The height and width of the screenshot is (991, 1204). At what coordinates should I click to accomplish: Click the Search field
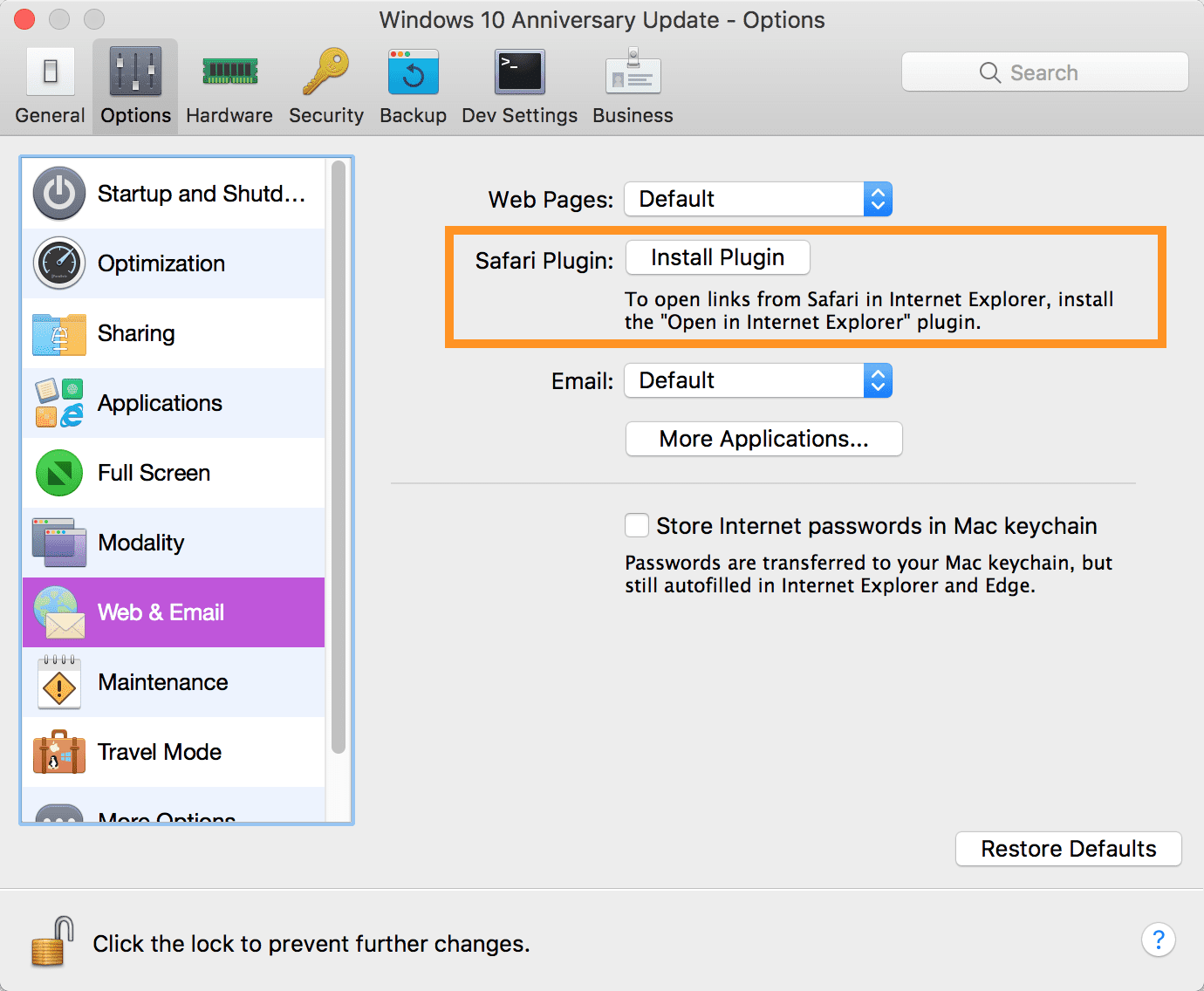click(1045, 72)
